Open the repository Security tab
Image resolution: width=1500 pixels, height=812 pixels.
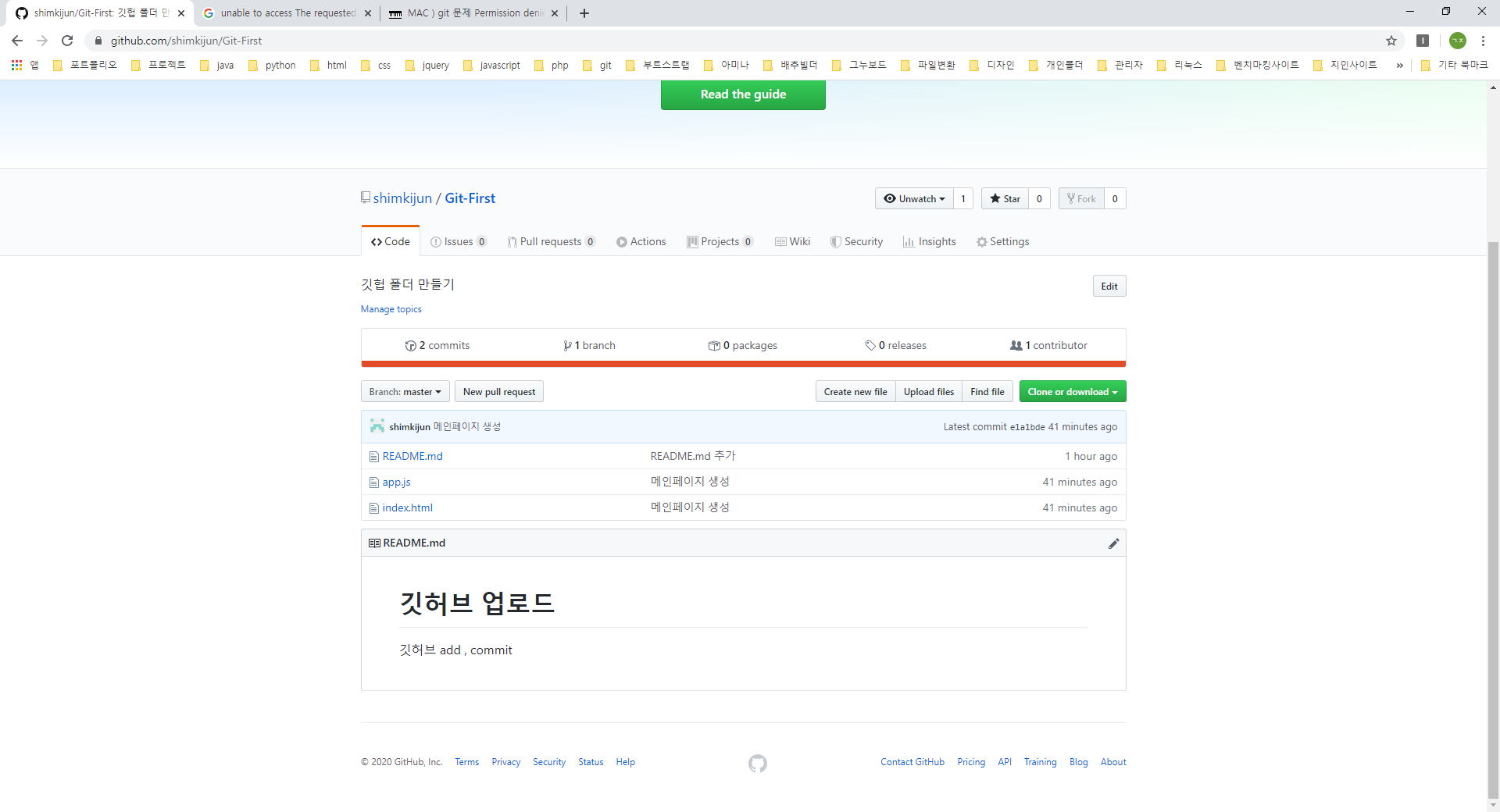click(856, 242)
